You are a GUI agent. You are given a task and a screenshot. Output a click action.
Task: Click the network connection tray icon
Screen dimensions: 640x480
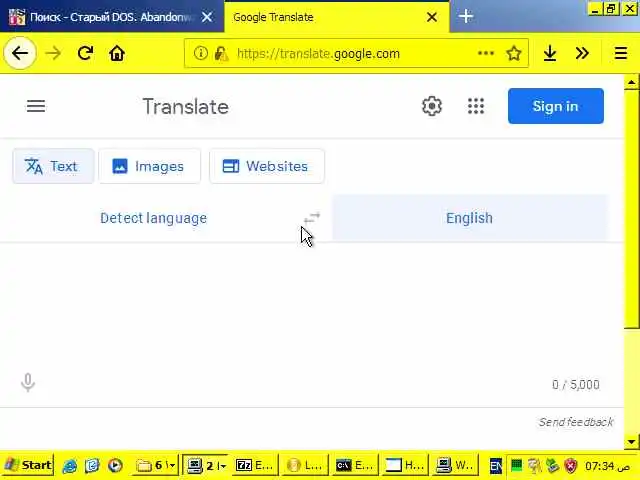point(552,465)
